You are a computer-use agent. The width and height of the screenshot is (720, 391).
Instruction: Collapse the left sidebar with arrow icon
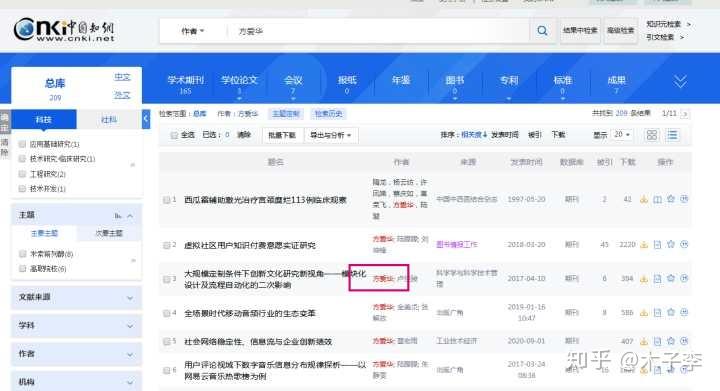[146, 119]
